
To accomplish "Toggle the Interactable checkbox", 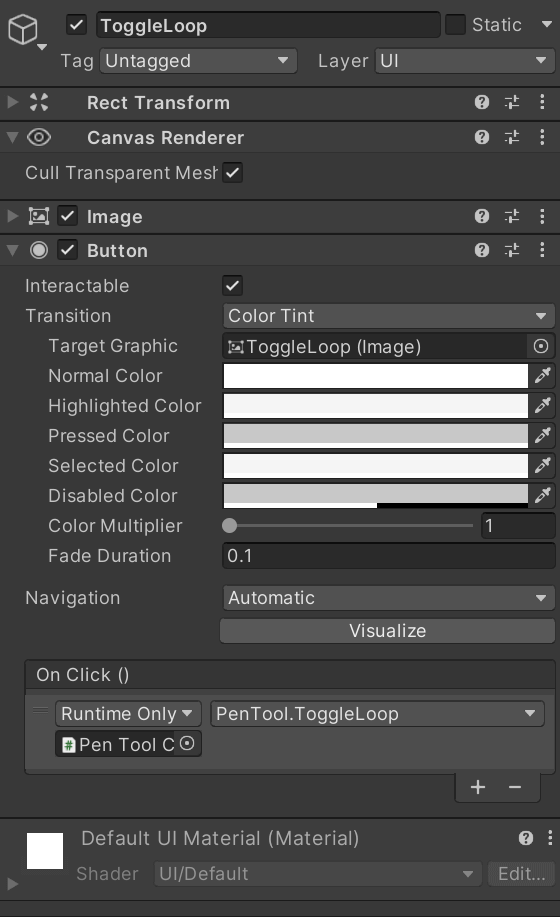I will (x=232, y=286).
